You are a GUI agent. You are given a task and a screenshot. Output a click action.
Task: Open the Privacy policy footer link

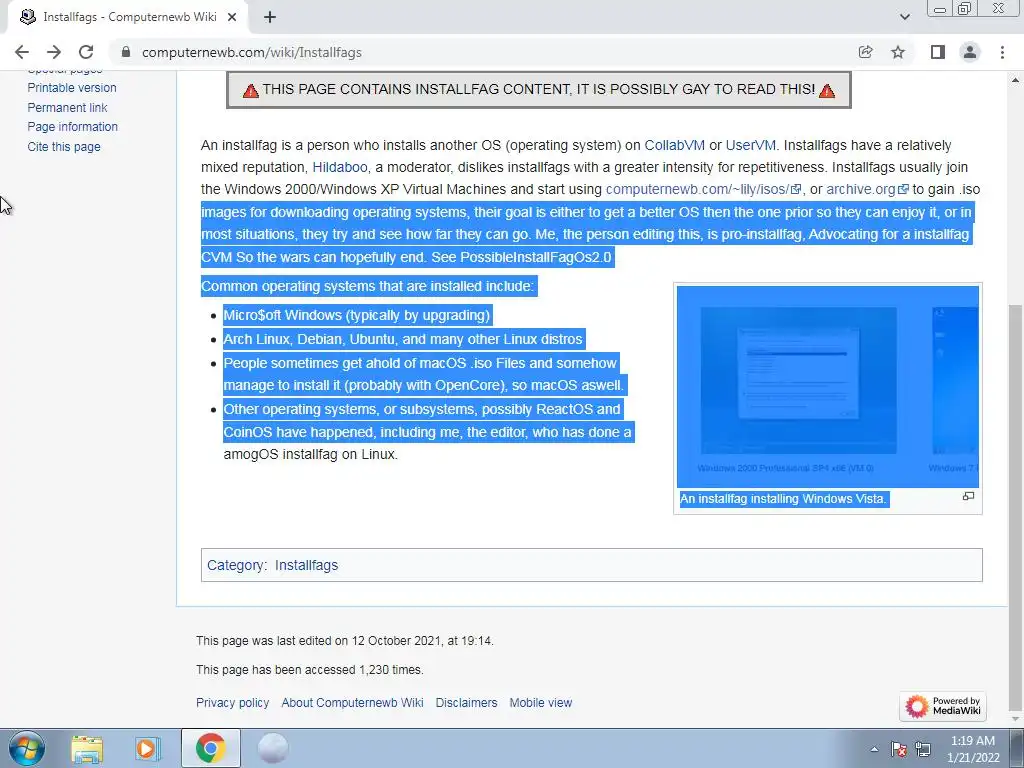point(232,703)
